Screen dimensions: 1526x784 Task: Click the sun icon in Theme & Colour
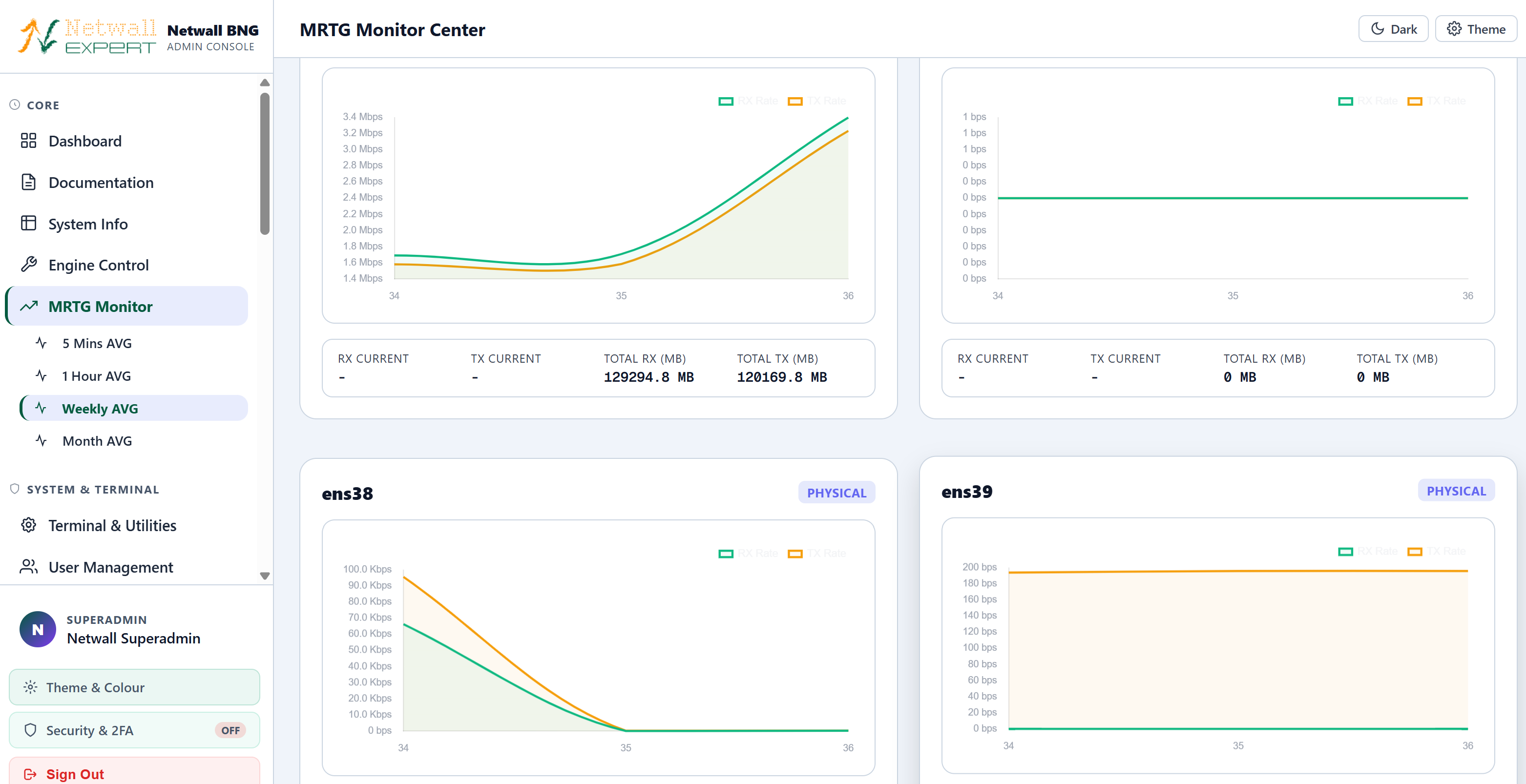[30, 687]
